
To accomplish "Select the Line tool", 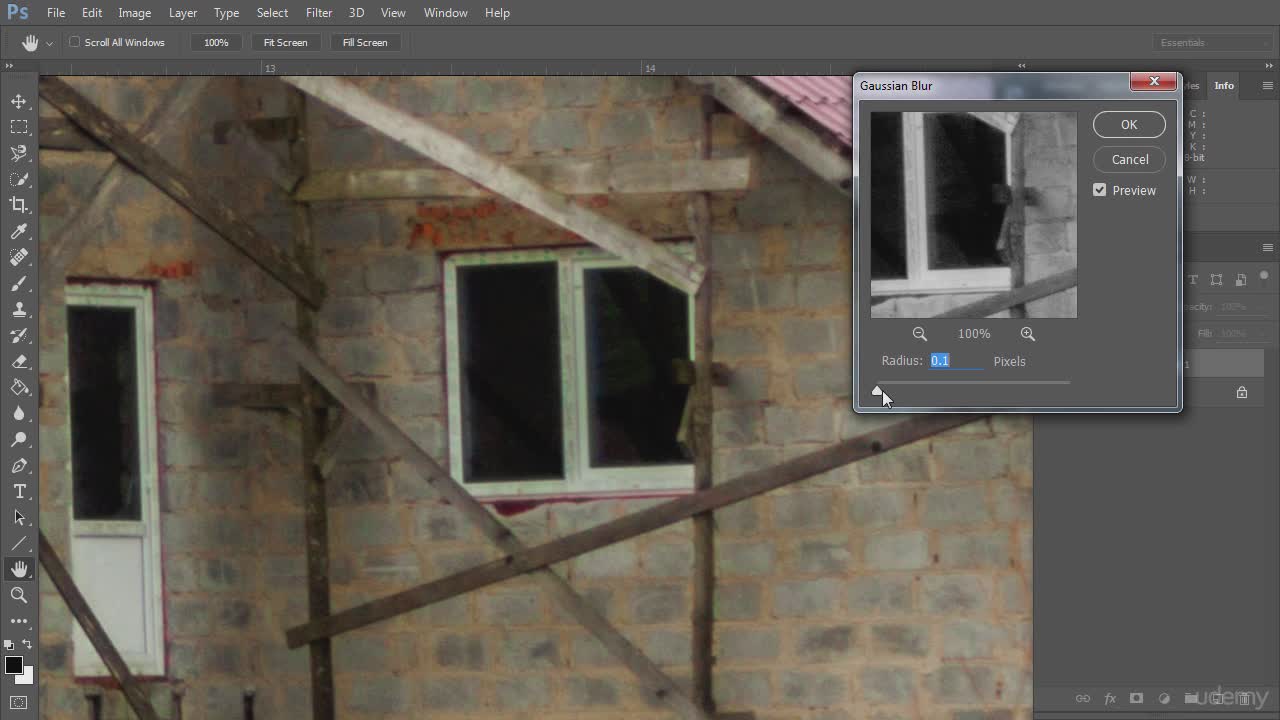I will tap(19, 543).
